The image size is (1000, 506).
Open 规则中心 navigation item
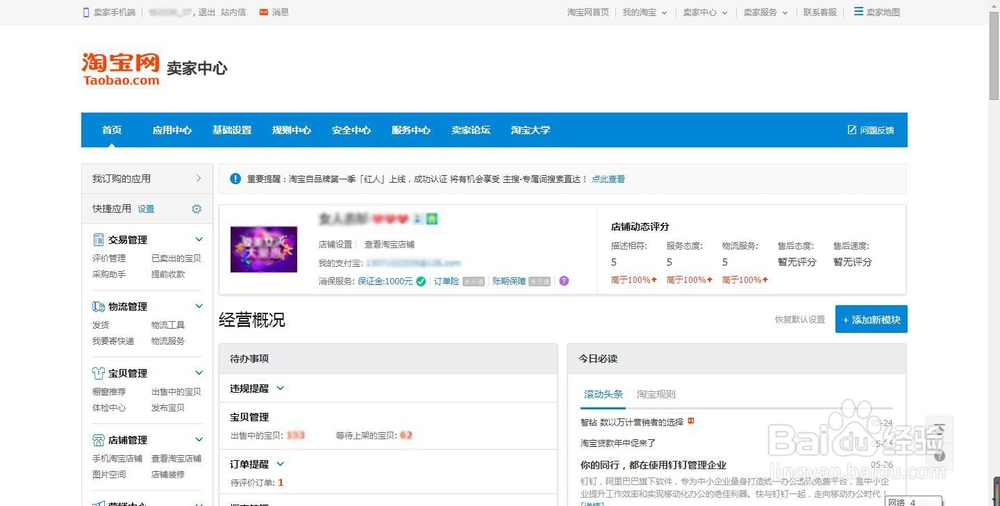(x=291, y=130)
